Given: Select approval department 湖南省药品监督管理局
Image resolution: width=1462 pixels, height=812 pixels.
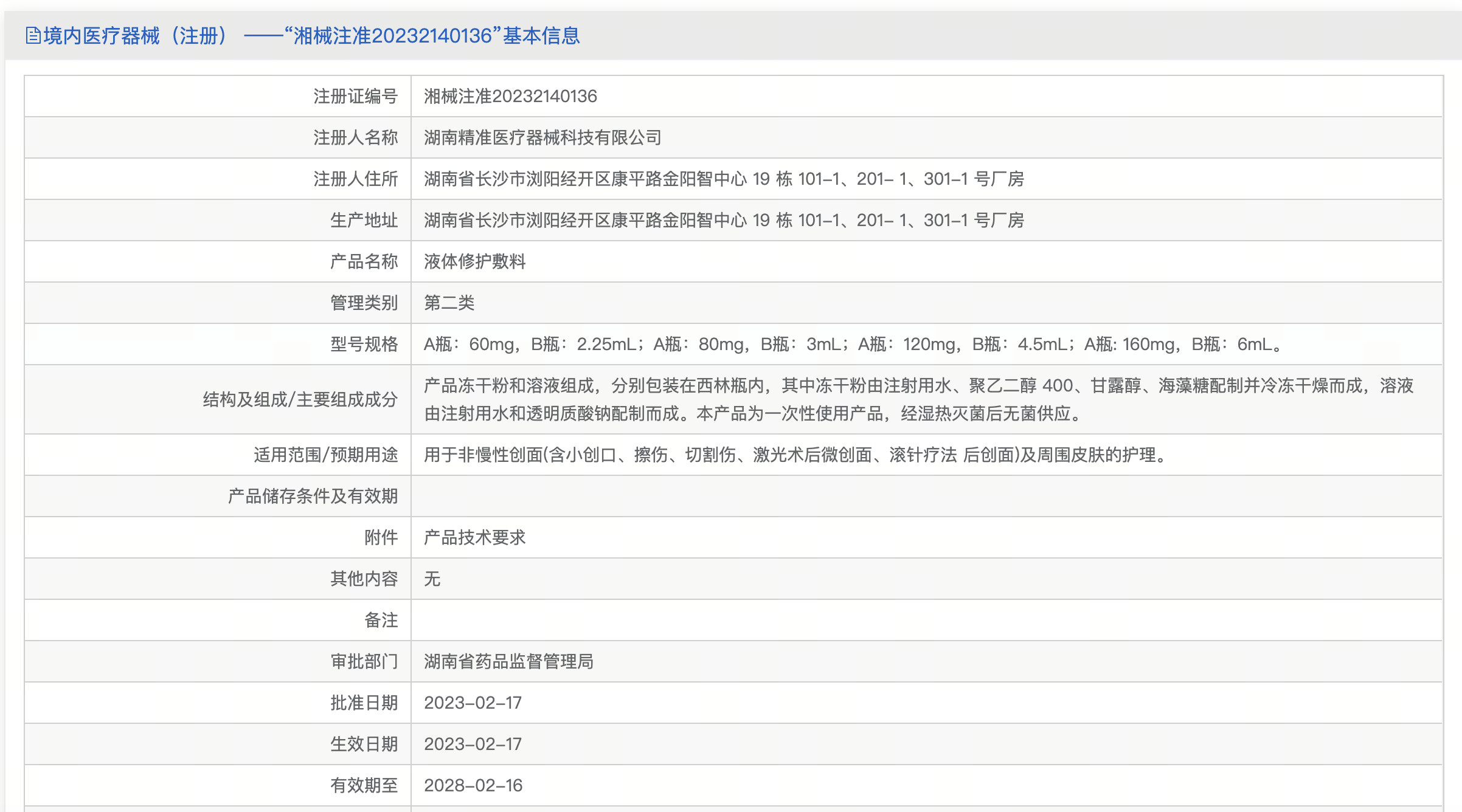Looking at the screenshot, I should [x=508, y=661].
